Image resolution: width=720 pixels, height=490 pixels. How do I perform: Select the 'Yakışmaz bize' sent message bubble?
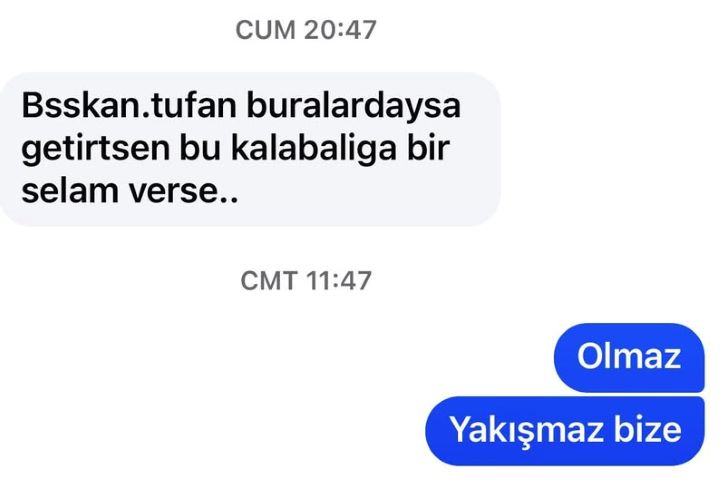point(565,431)
